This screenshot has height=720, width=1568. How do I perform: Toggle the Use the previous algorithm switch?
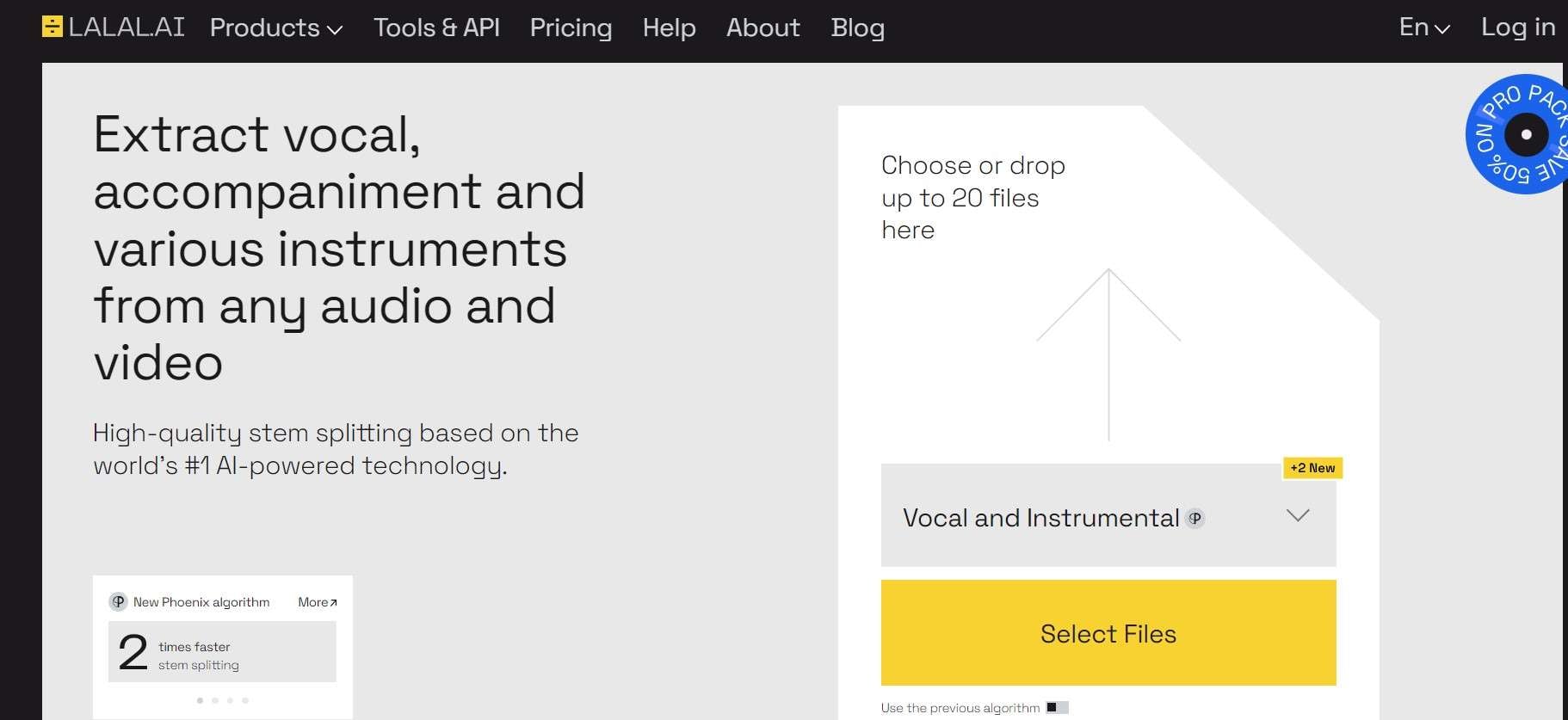[1057, 708]
